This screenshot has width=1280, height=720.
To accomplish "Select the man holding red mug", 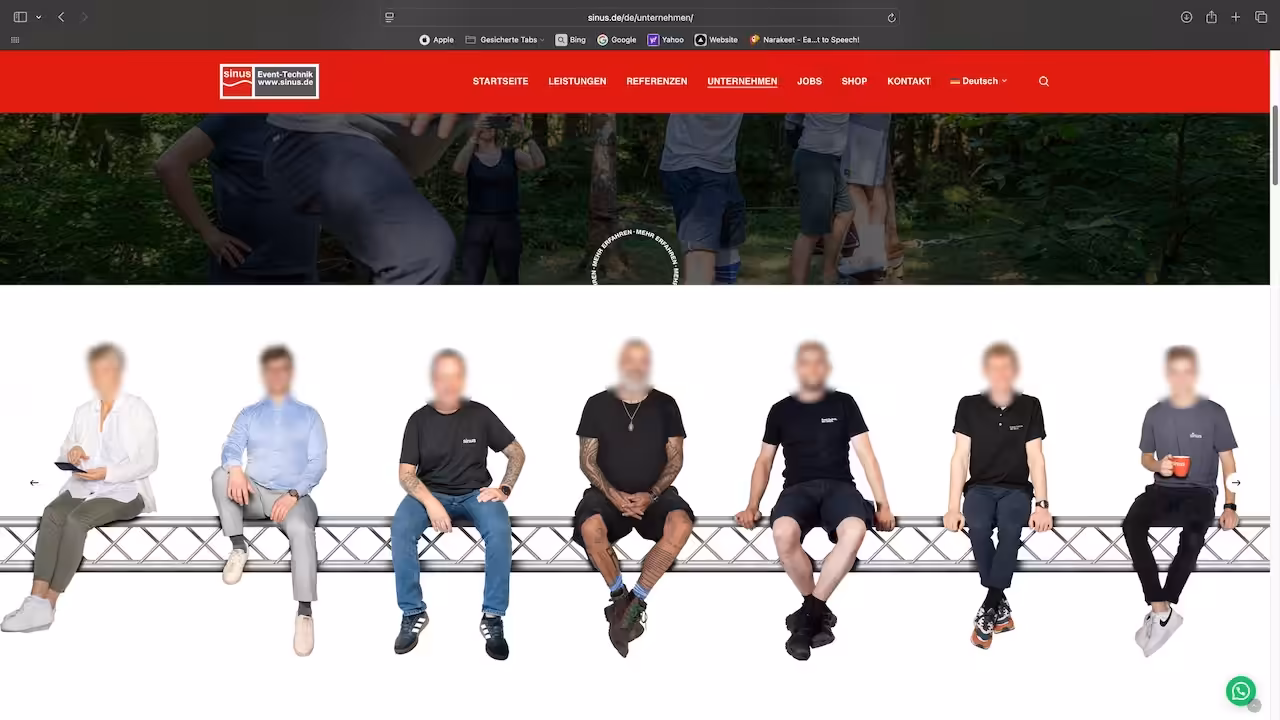I will point(1182,500).
